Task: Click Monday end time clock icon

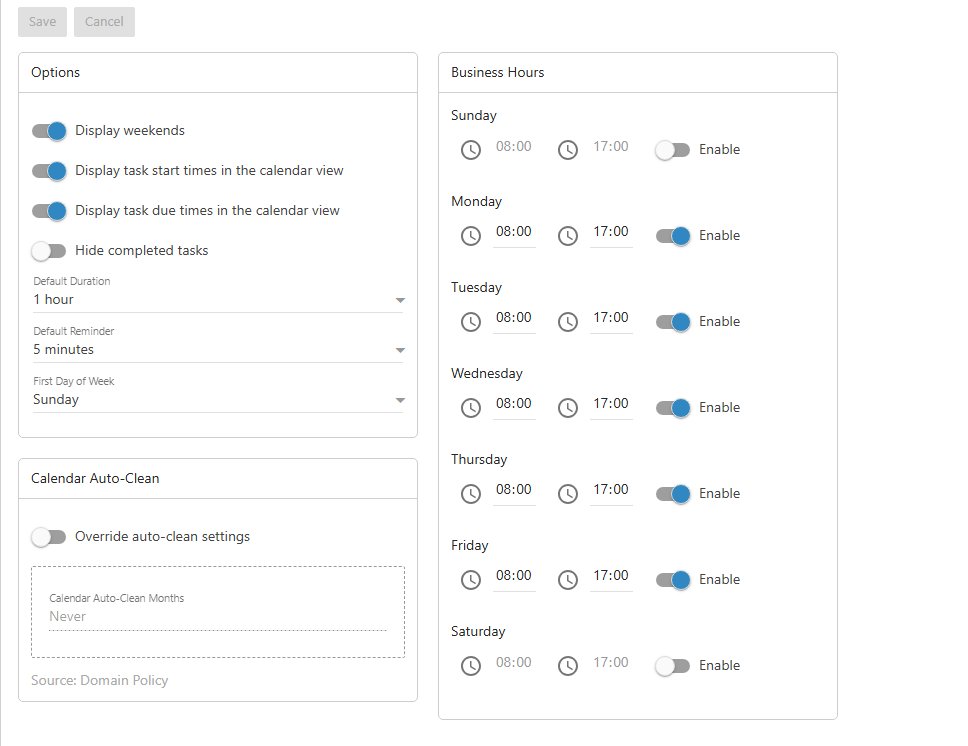Action: point(568,236)
